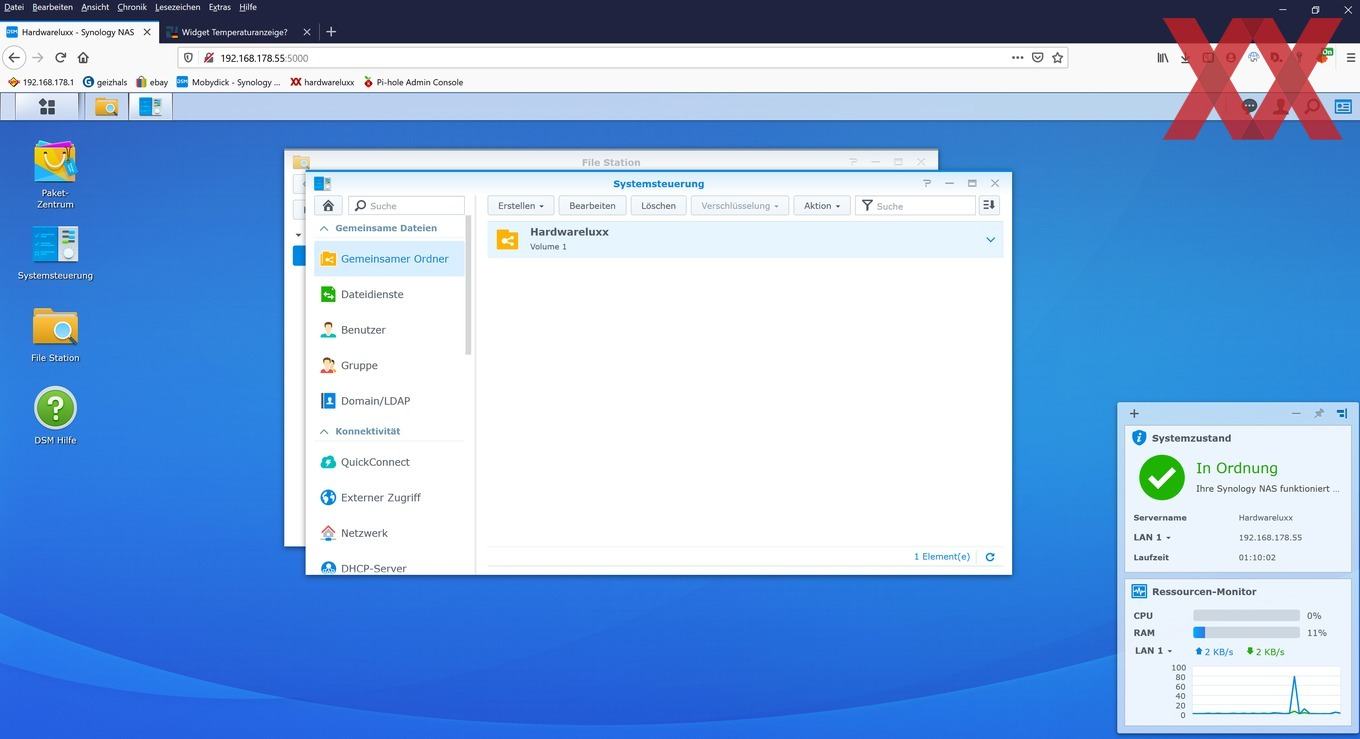Viewport: 1360px width, 739px height.
Task: Open the hardwareluxx bookmark
Action: pyautogui.click(x=320, y=82)
